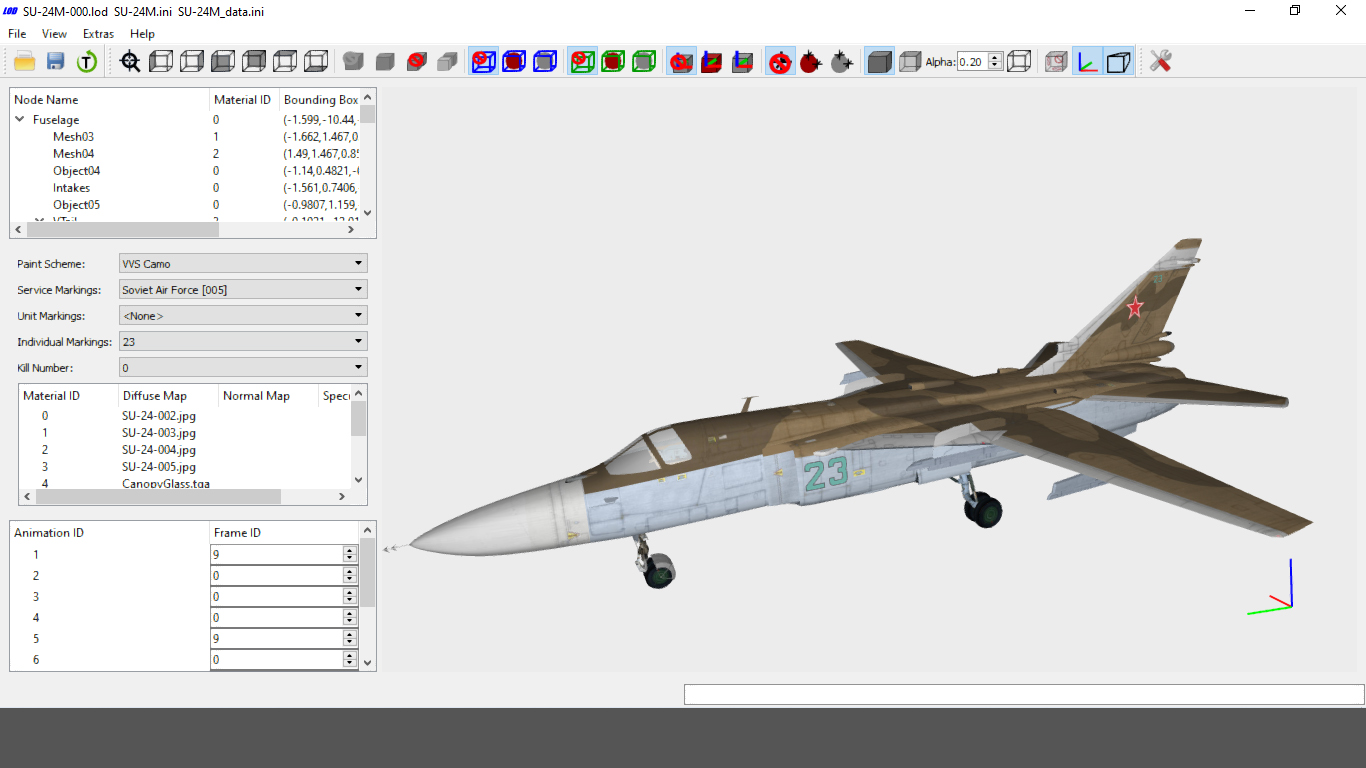Click the gray bomb with sparkle icon
Image resolution: width=1366 pixels, height=768 pixels.
click(841, 62)
